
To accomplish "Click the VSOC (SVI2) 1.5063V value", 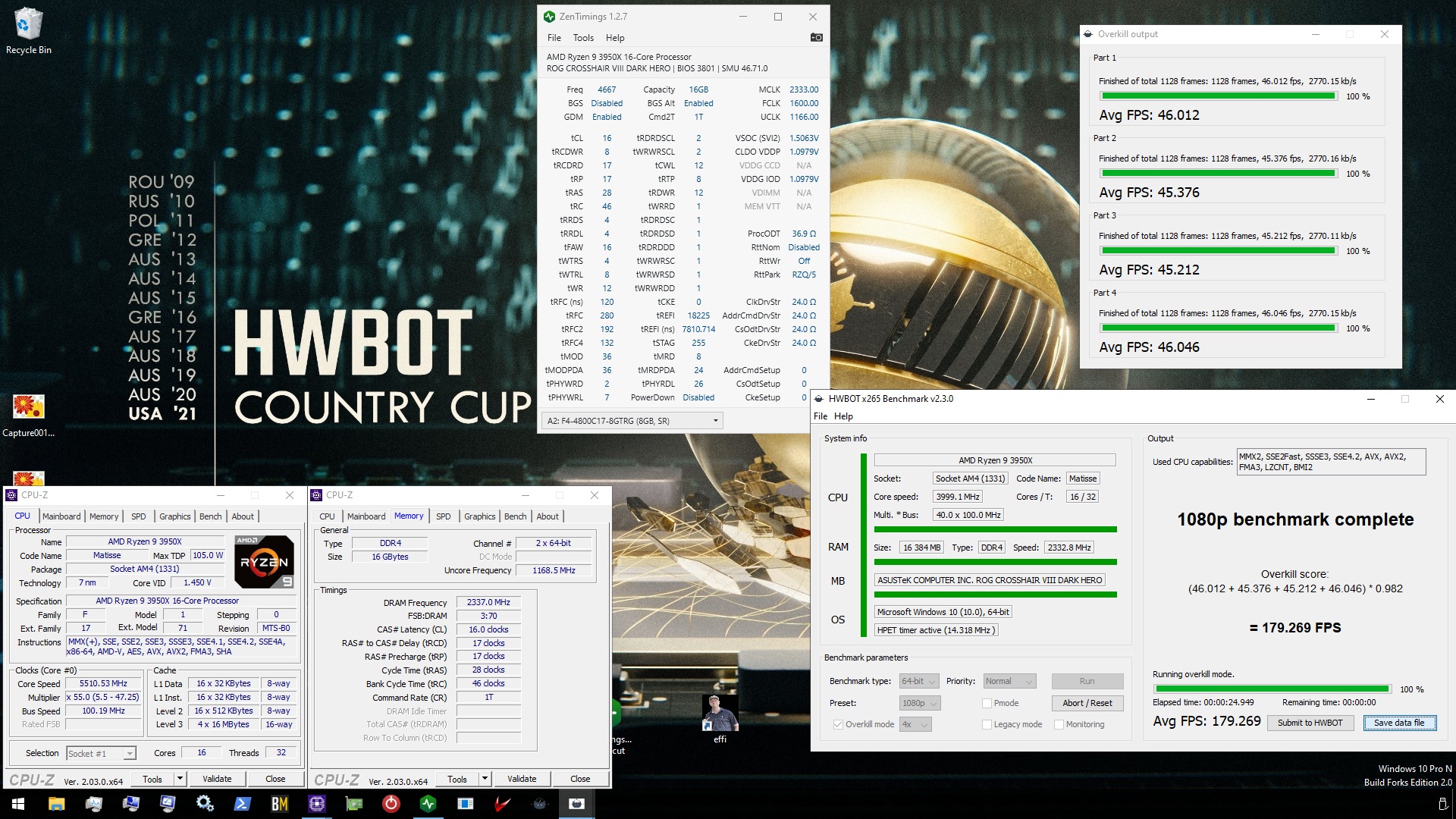I will coord(804,138).
